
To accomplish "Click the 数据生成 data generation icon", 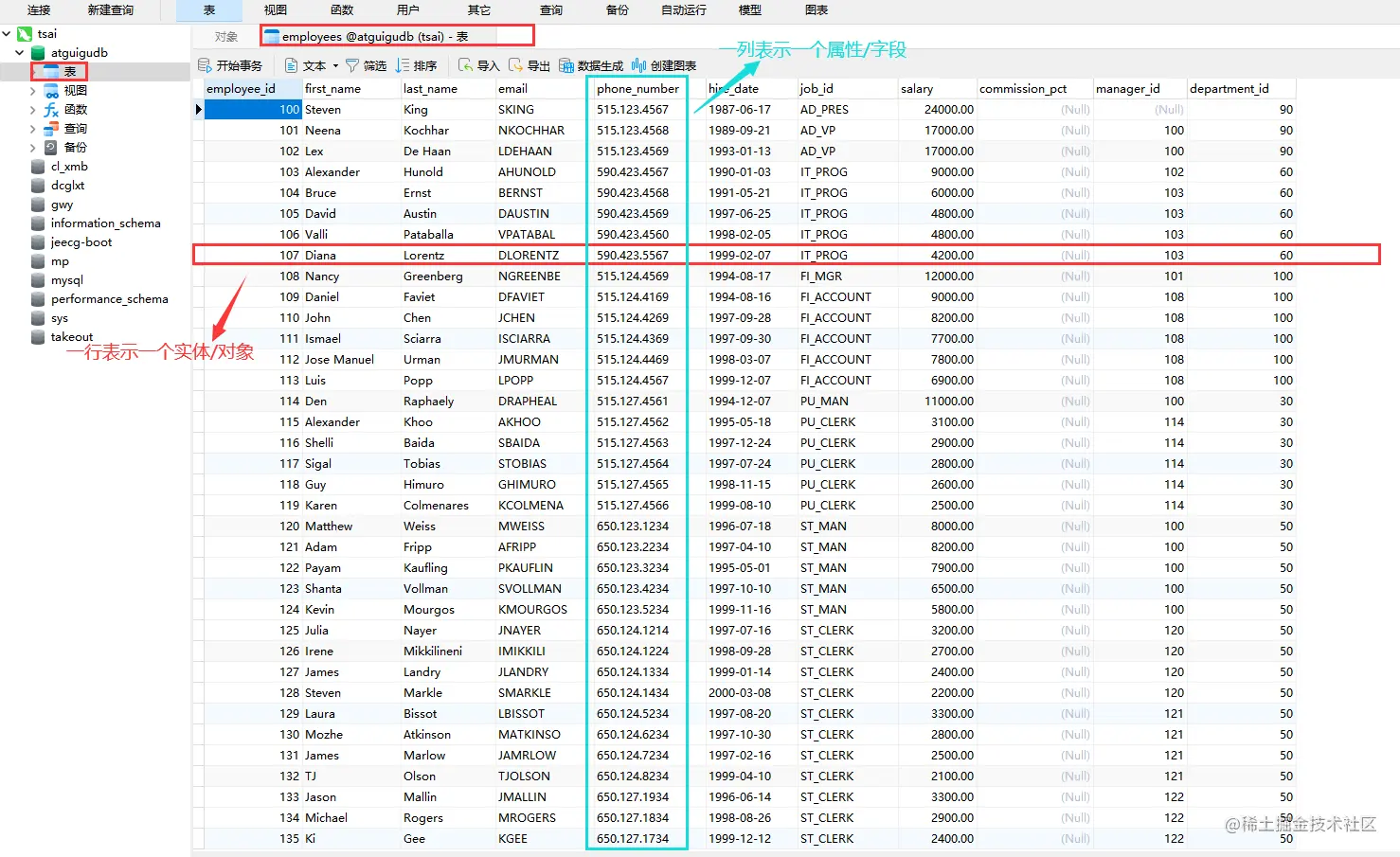I will (x=566, y=65).
